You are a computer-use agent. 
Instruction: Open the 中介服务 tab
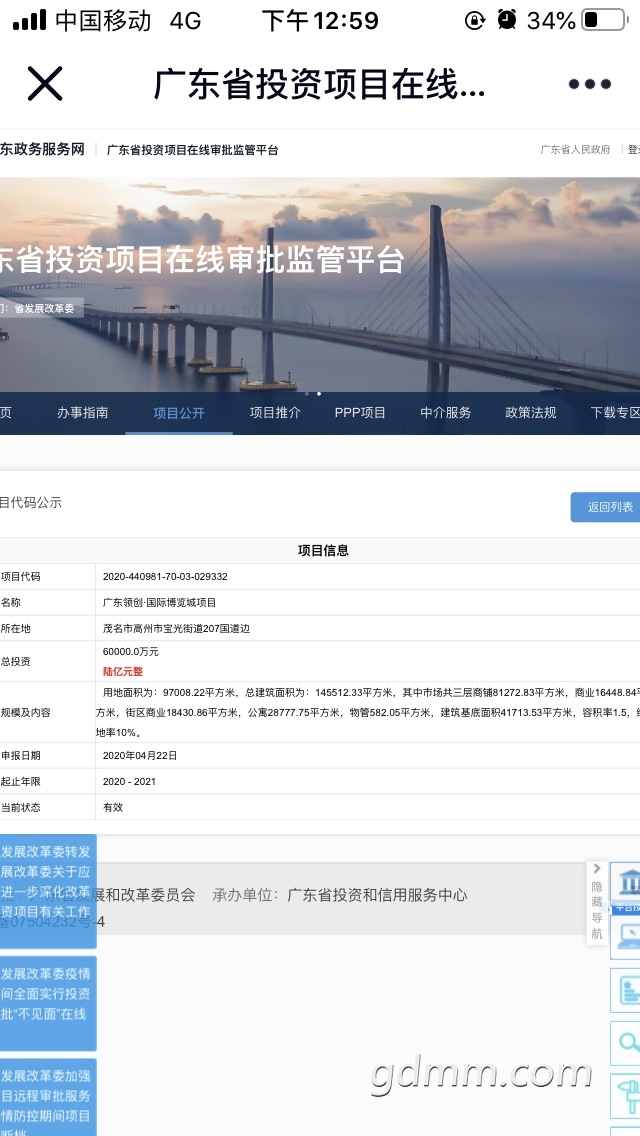point(446,413)
